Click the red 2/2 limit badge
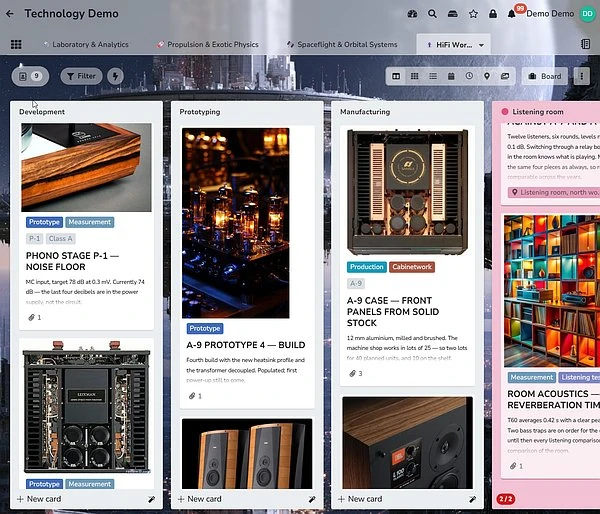This screenshot has height=514, width=600. click(505, 499)
